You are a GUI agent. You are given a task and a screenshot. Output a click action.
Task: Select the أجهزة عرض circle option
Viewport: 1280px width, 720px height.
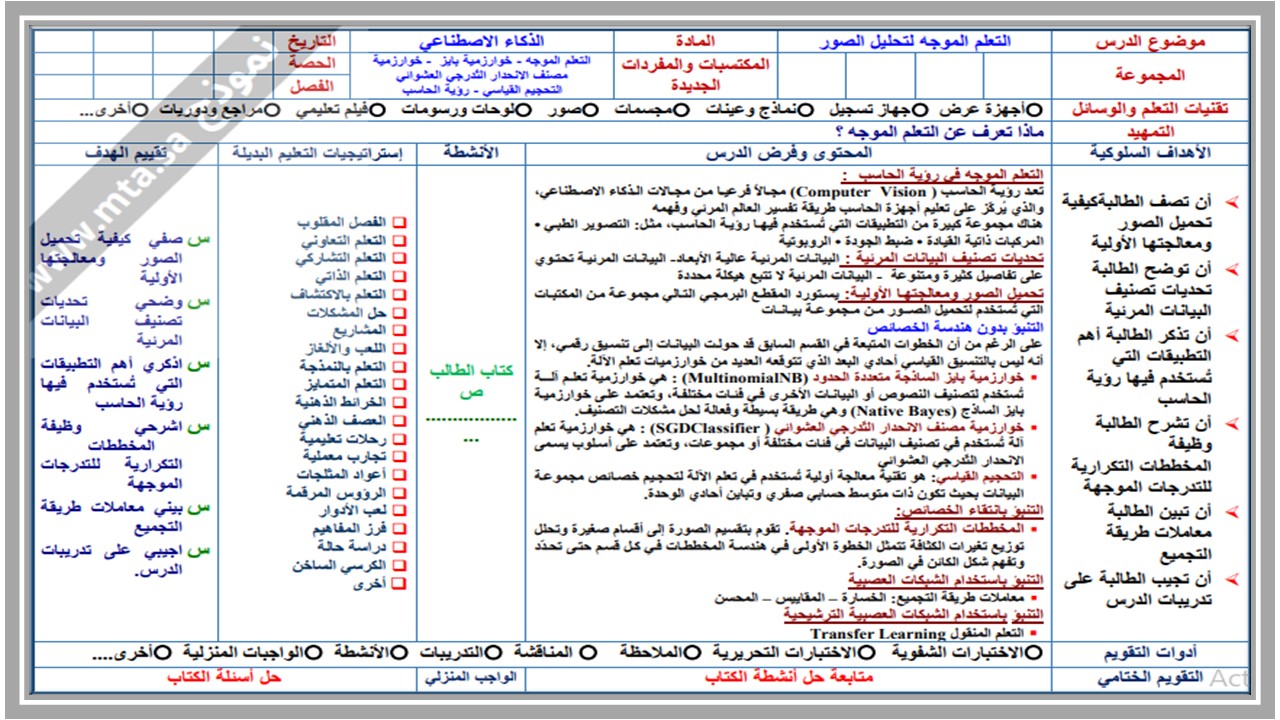1034,109
